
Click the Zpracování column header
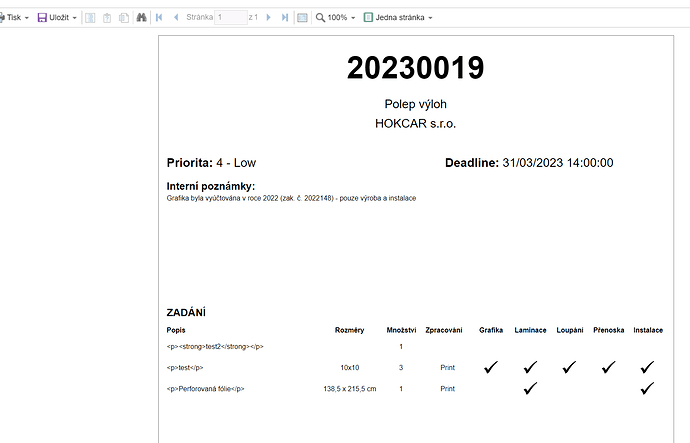444,330
